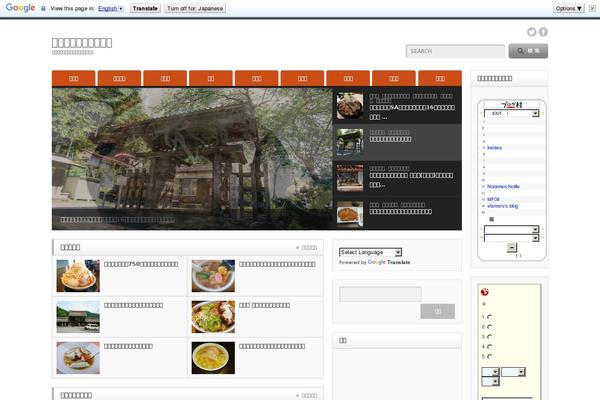The width and height of the screenshot is (600, 400).
Task: Click the four-character orange navigation tab
Action: pos(119,78)
